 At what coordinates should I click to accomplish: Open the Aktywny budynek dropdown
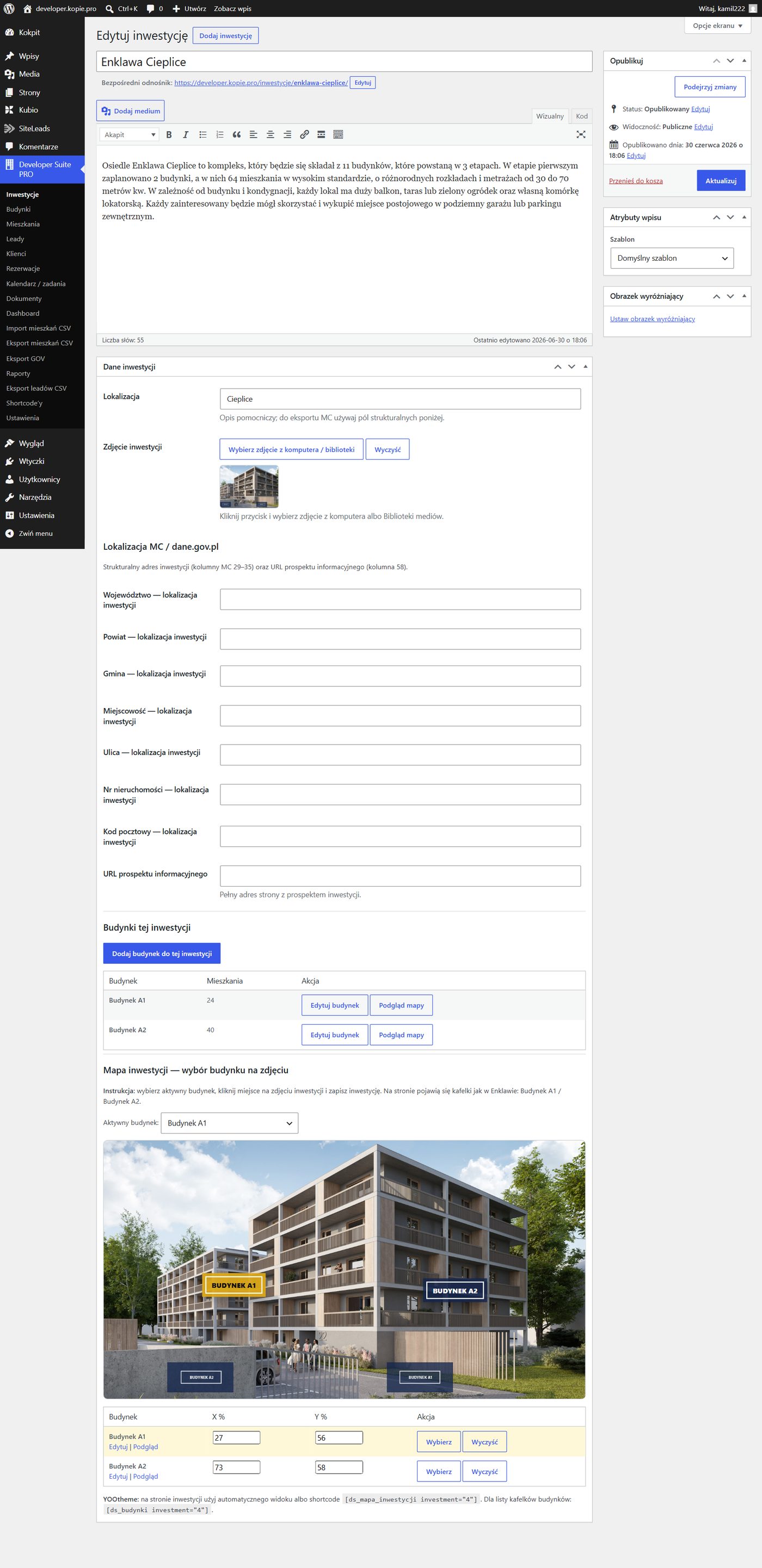[229, 1123]
